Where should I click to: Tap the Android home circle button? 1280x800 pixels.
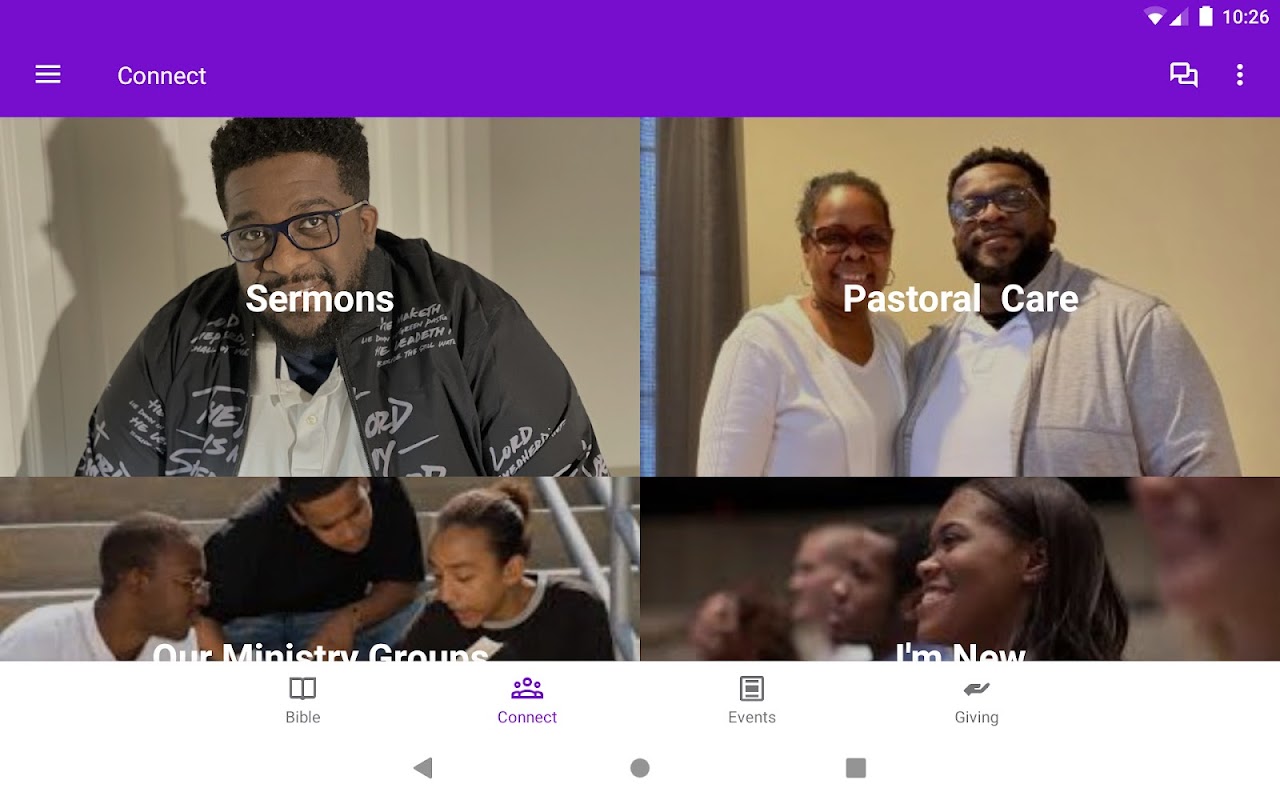tap(640, 768)
